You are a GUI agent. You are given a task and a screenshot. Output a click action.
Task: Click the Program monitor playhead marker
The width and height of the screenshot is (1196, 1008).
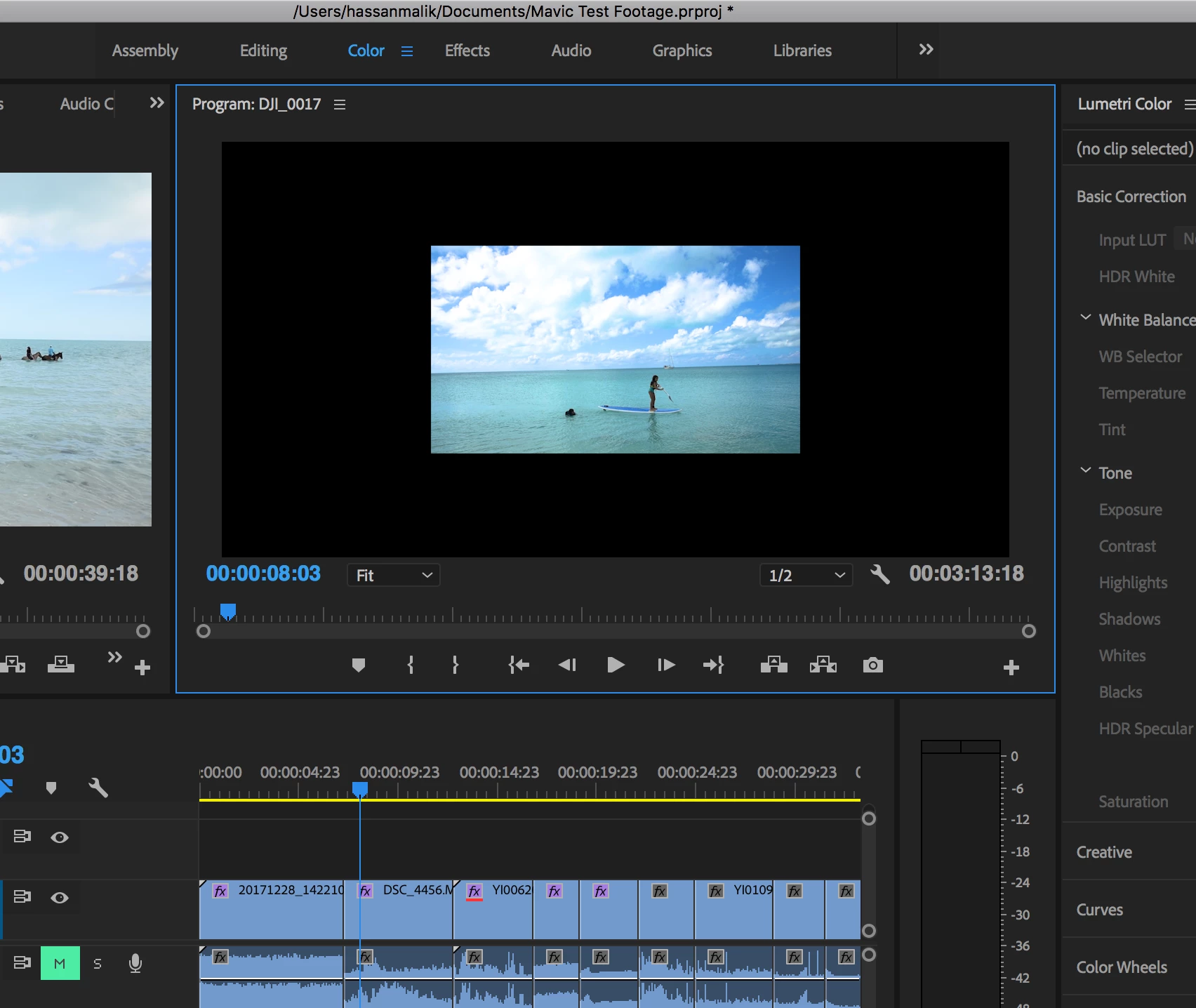(227, 611)
